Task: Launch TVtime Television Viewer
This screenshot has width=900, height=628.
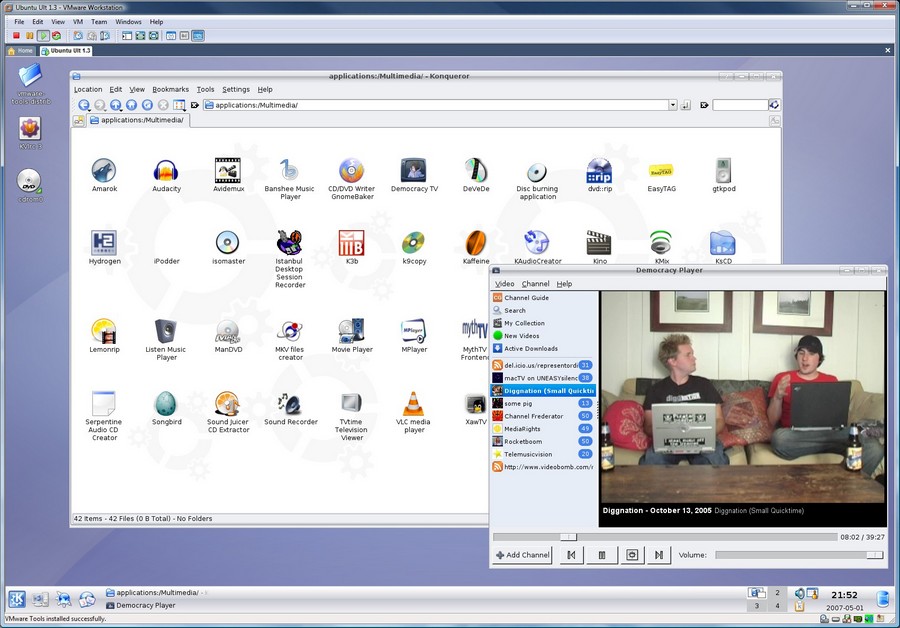Action: pyautogui.click(x=351, y=404)
